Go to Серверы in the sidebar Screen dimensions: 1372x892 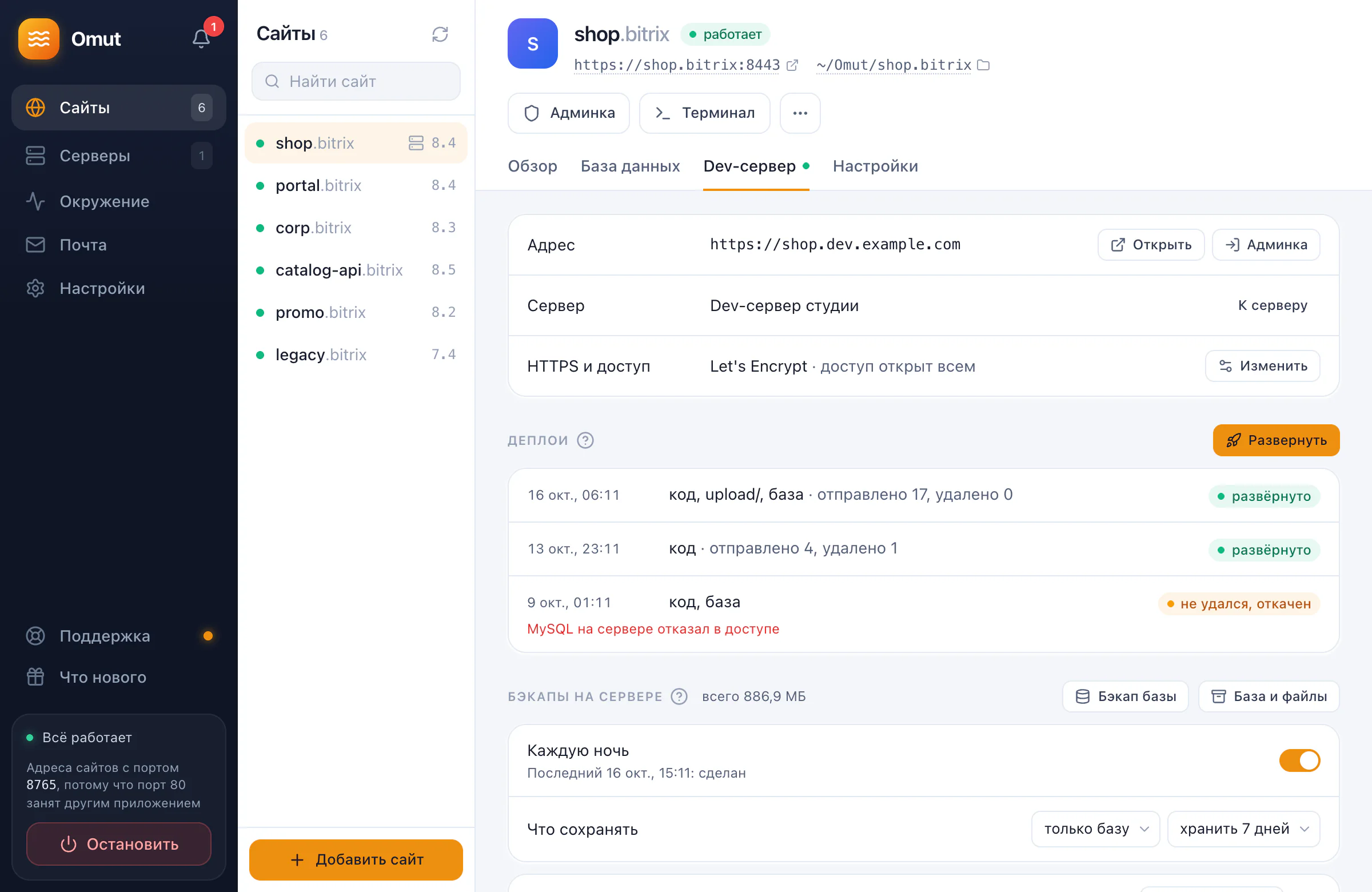tap(119, 156)
